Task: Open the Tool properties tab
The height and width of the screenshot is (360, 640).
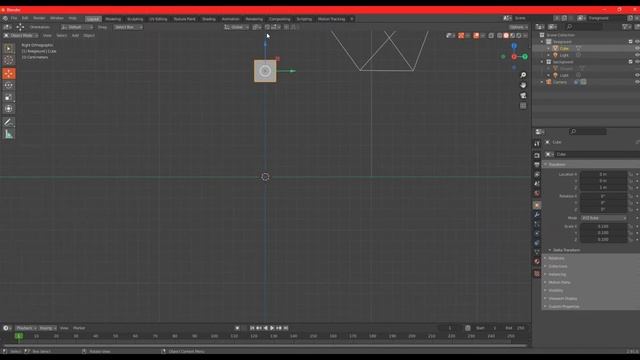Action: point(537,144)
